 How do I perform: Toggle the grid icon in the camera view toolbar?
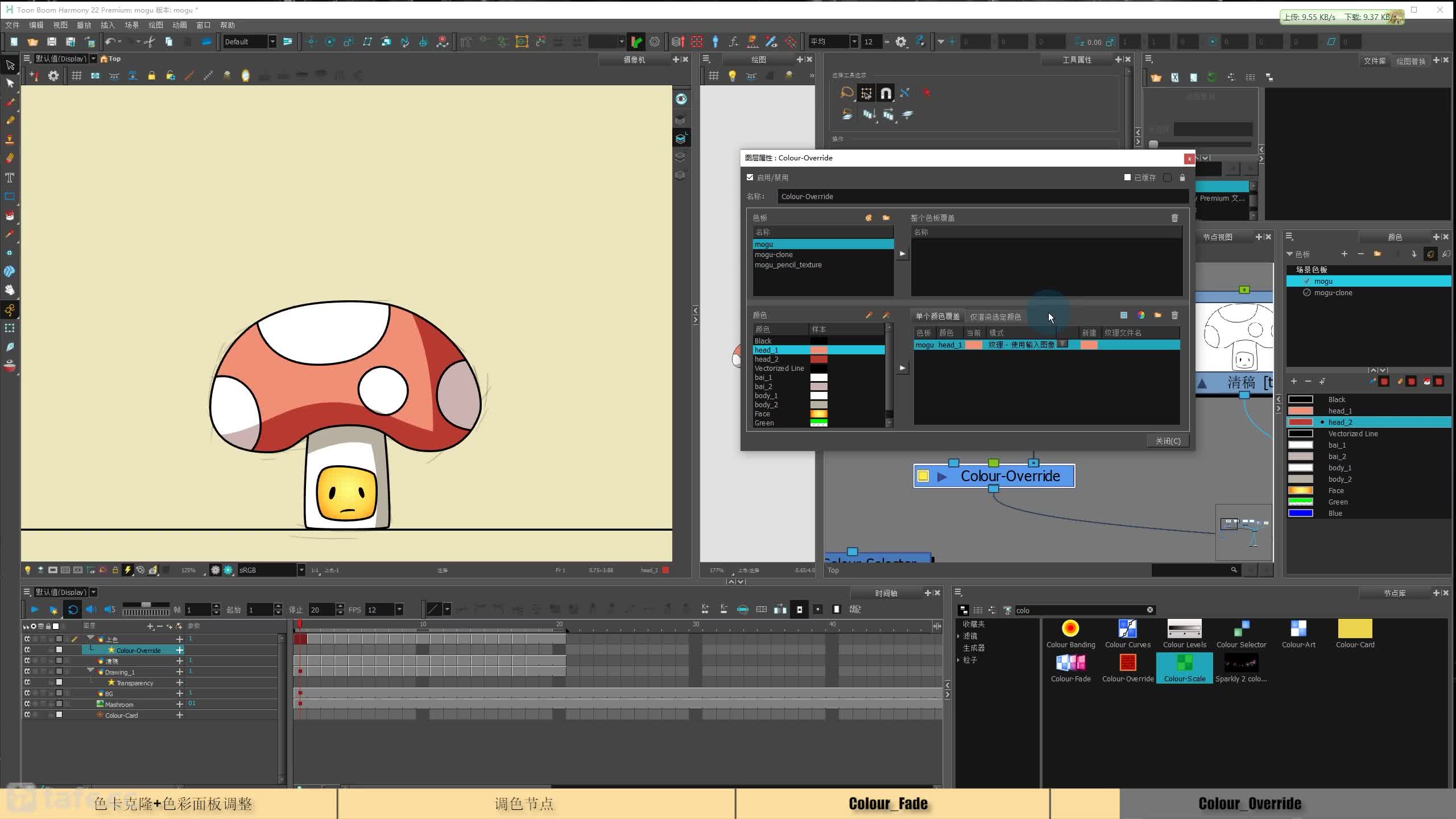tap(76, 76)
